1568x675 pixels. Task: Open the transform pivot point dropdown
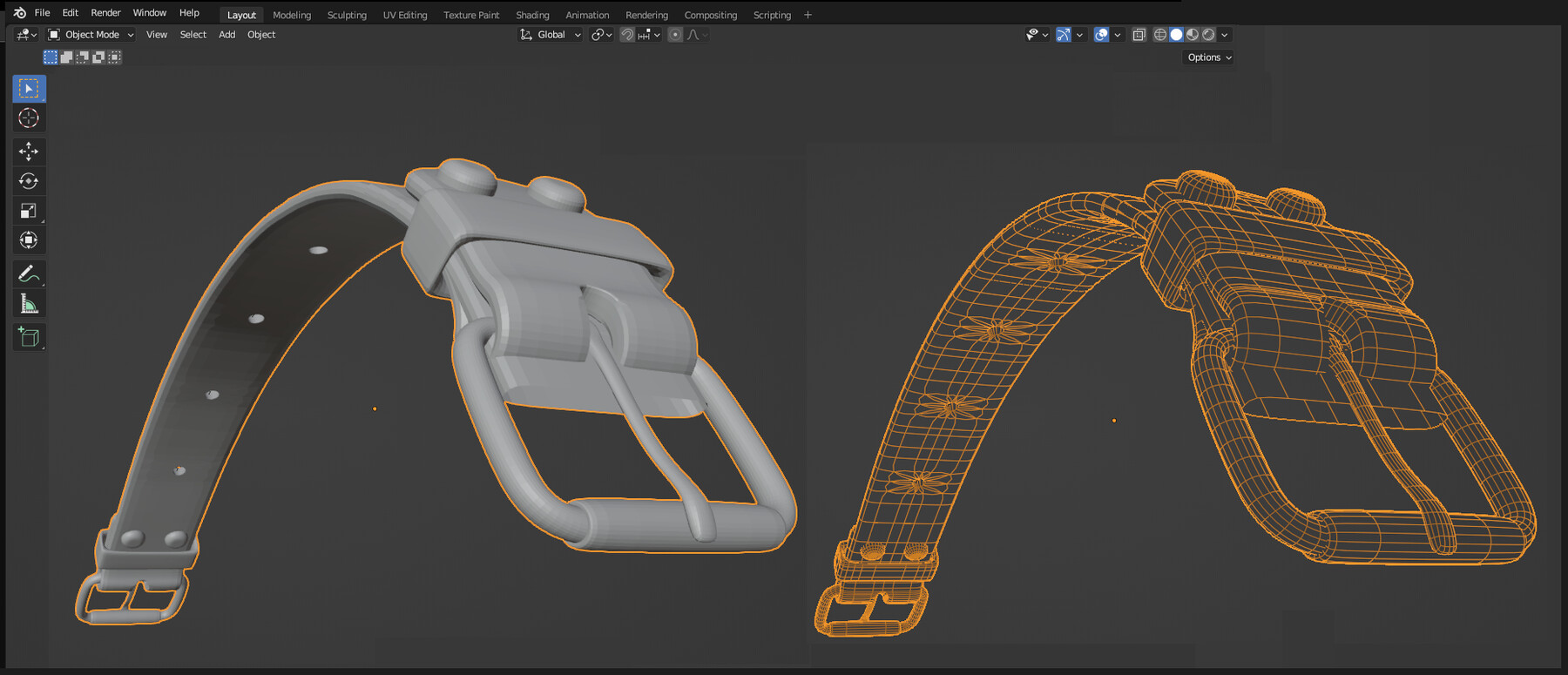(x=602, y=35)
